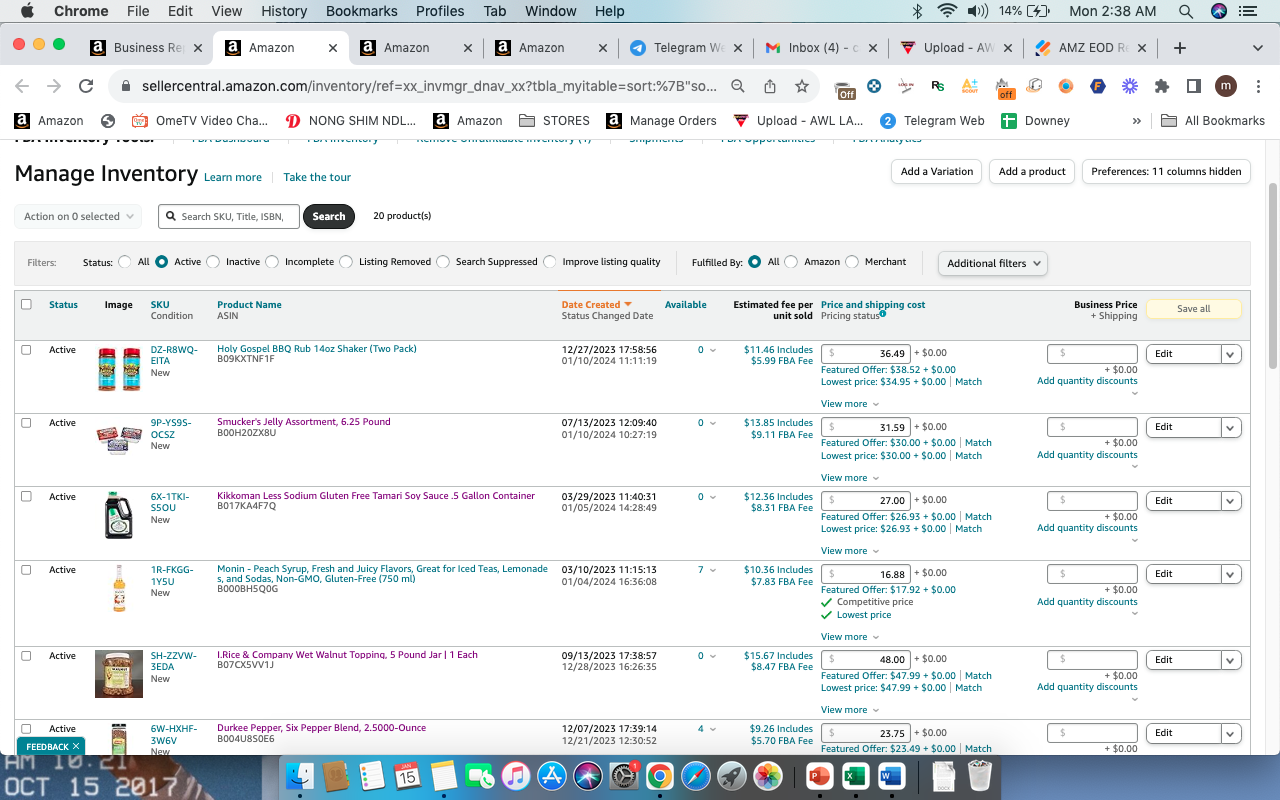Open the App Store from the Dock

[x=552, y=776]
